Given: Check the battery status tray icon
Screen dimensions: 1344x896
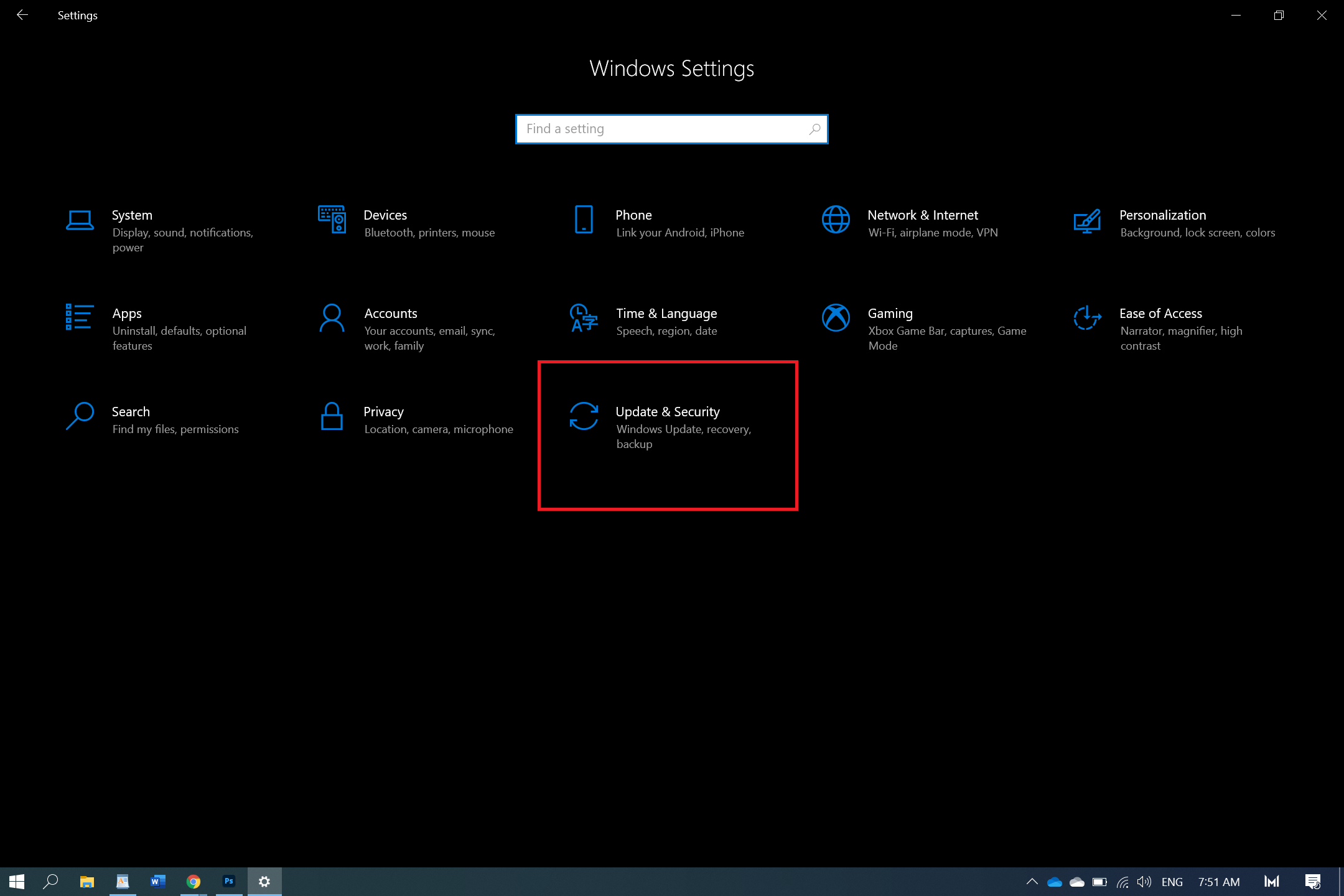Looking at the screenshot, I should click(1099, 882).
